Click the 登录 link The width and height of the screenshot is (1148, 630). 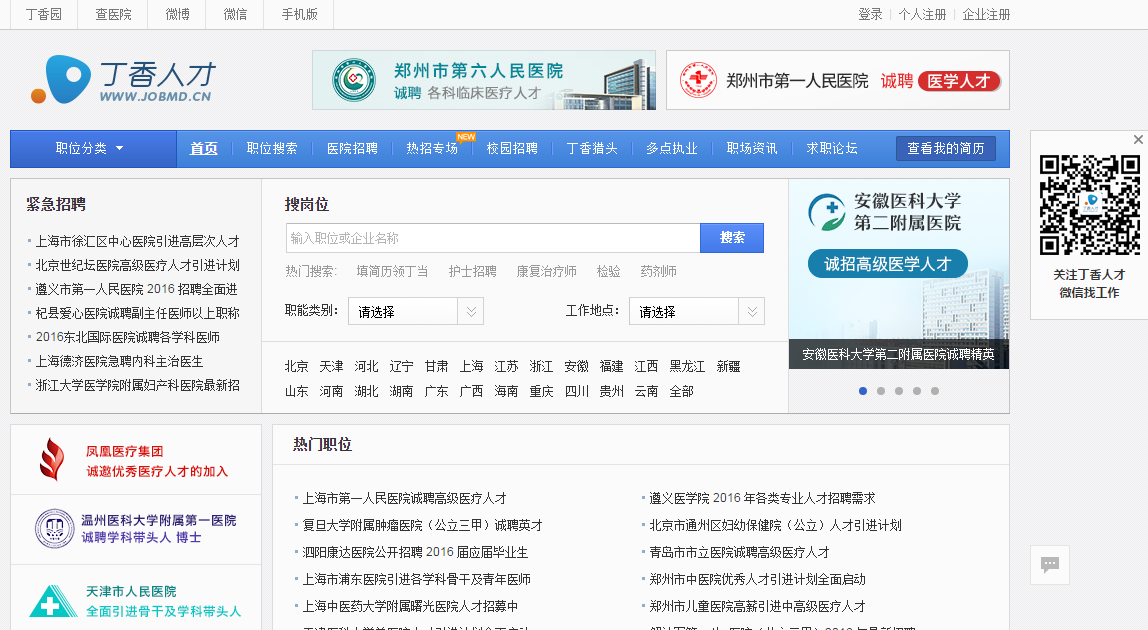click(870, 15)
